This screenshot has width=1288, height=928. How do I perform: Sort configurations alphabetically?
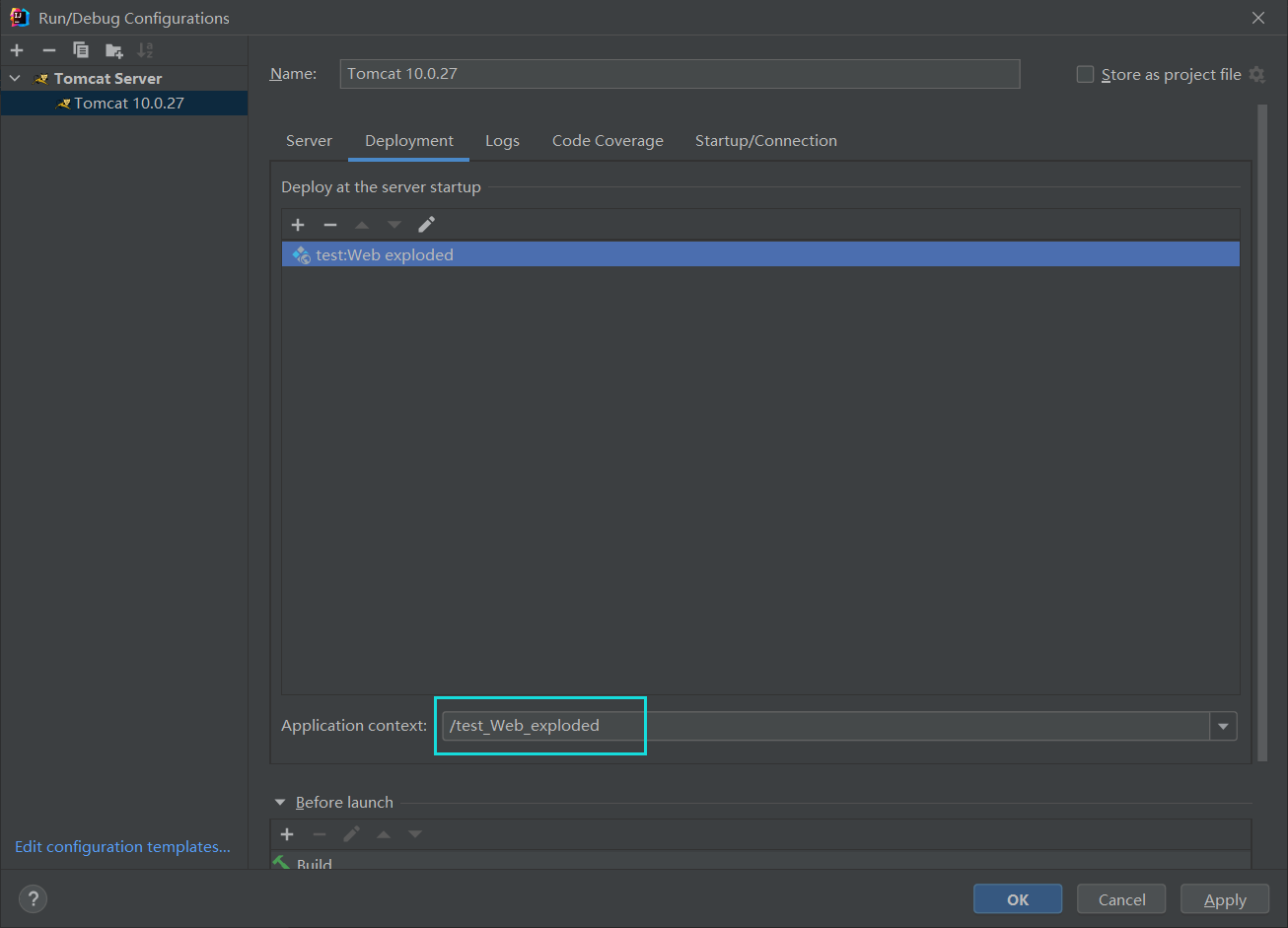click(145, 50)
